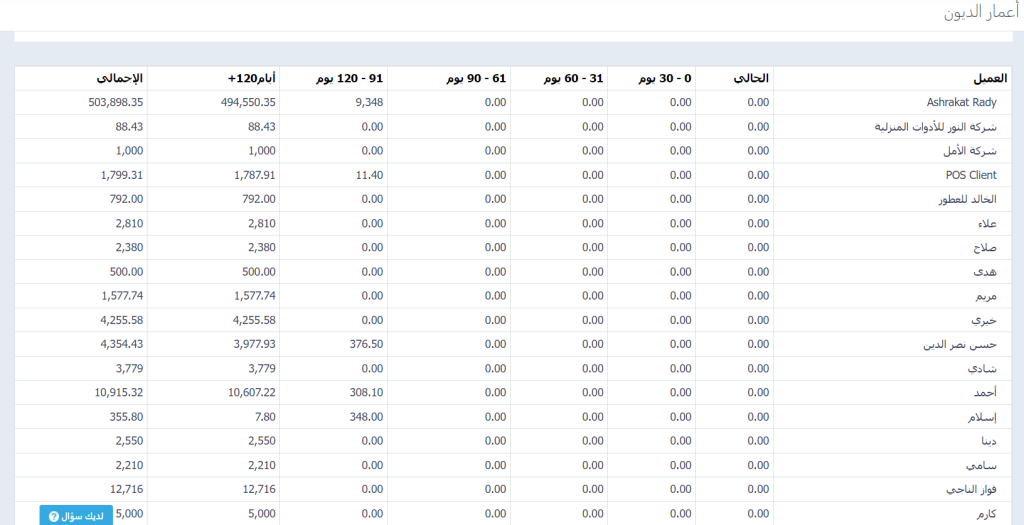
Task: Click the question mark icon in help button
Action: (54, 516)
